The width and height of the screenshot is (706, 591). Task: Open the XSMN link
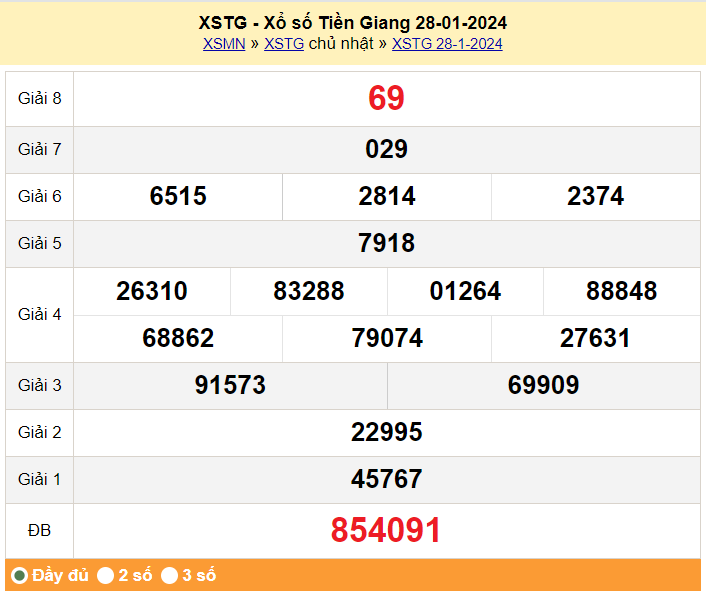click(224, 44)
